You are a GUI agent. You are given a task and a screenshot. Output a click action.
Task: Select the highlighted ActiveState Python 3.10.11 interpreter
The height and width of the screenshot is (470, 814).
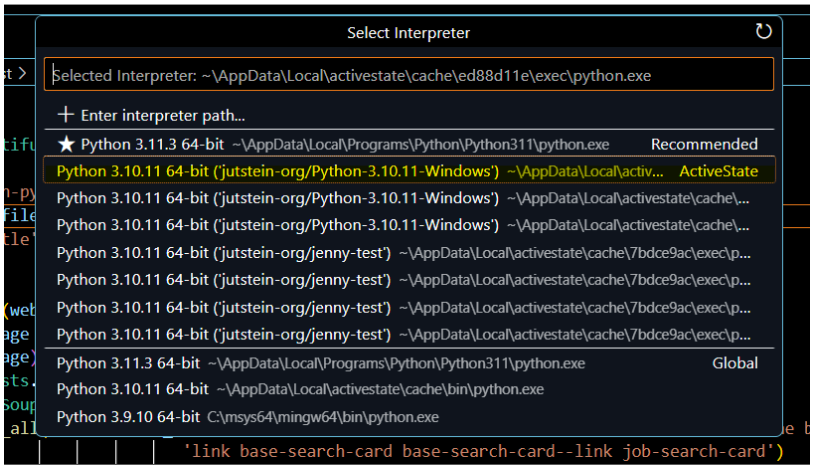coord(409,170)
